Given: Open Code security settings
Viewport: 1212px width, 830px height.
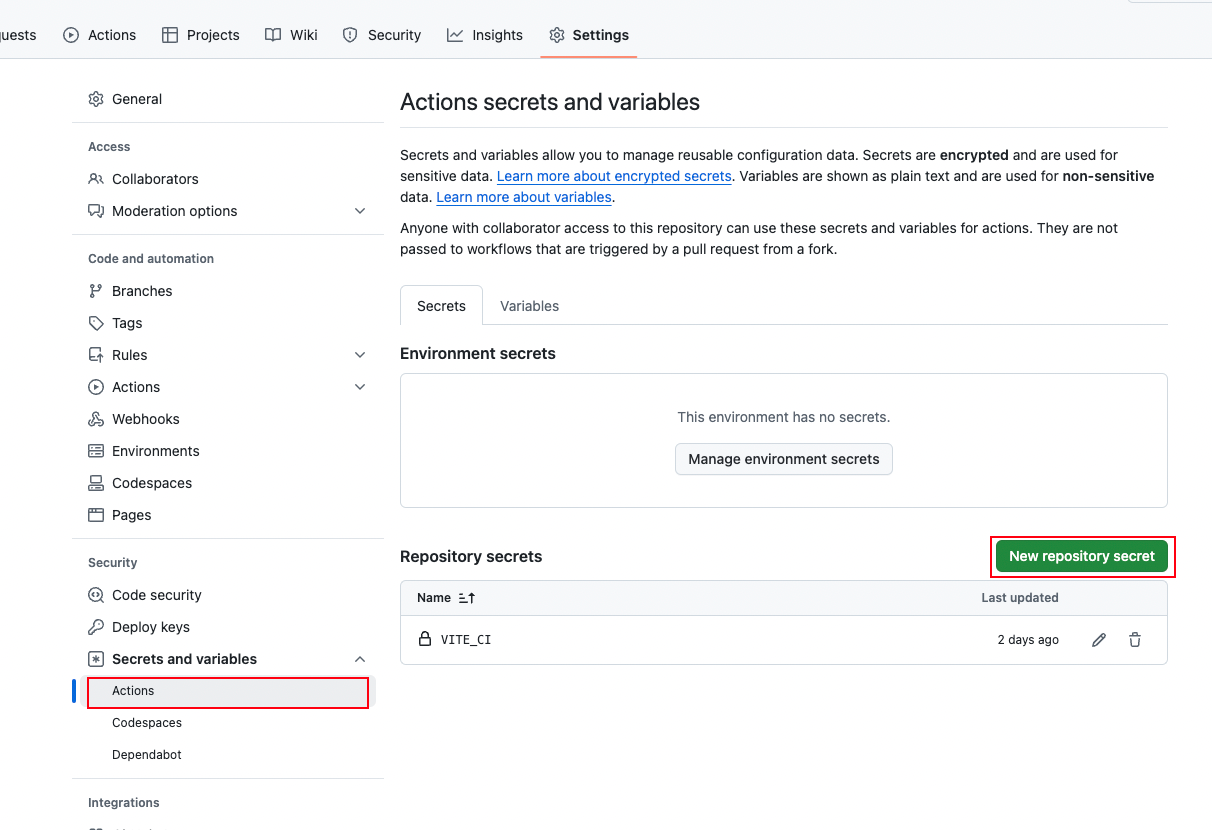Looking at the screenshot, I should (x=156, y=595).
